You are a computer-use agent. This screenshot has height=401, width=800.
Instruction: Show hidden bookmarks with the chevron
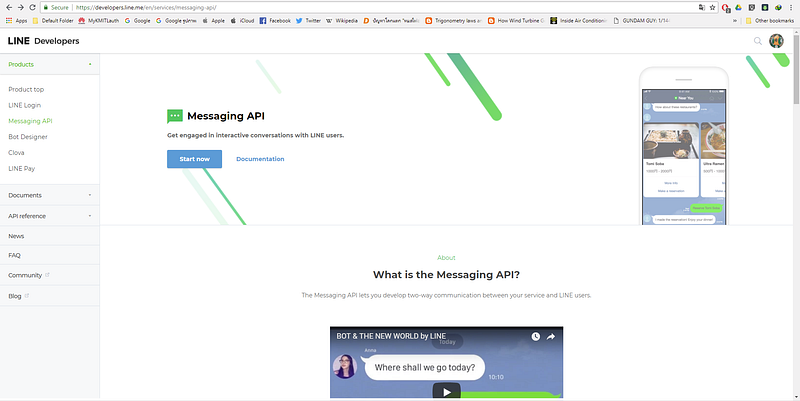click(735, 21)
